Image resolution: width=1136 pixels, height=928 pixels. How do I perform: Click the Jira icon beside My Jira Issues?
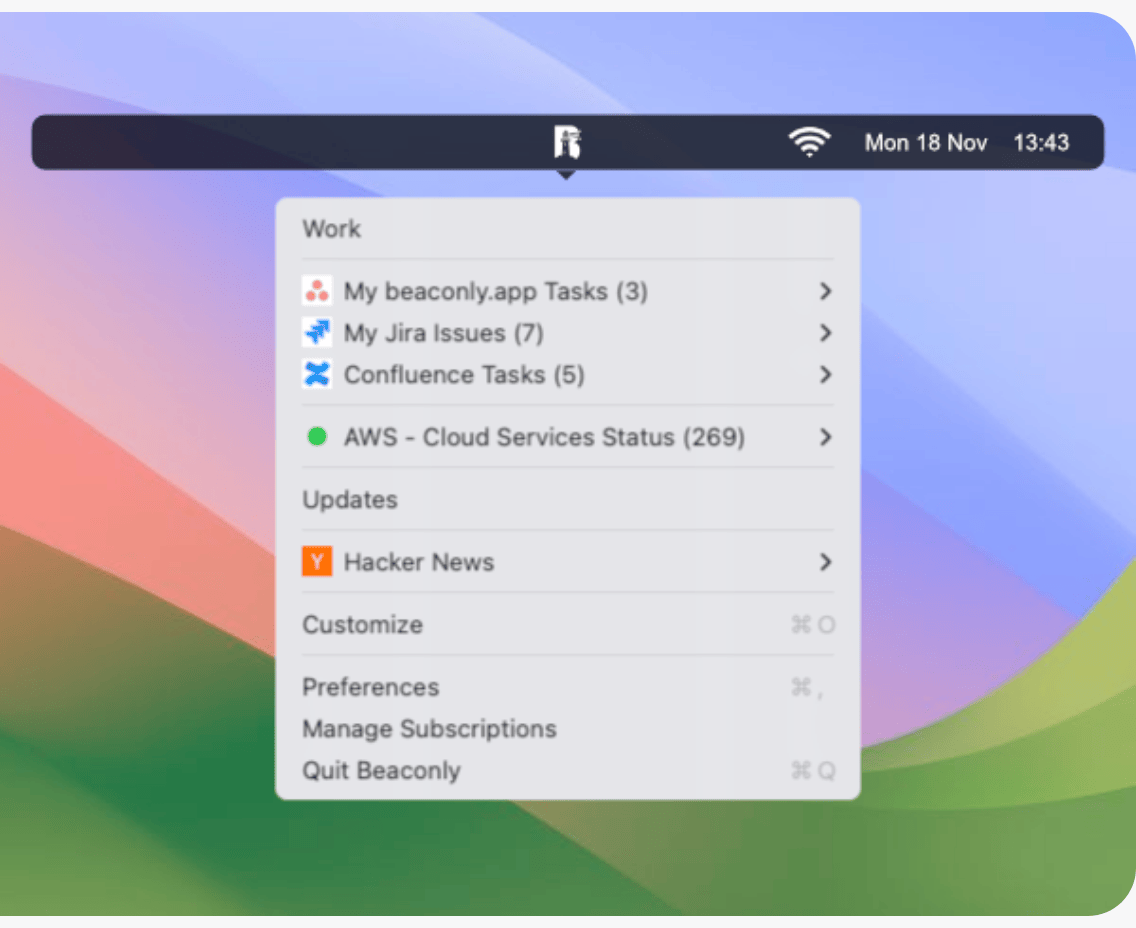click(317, 333)
